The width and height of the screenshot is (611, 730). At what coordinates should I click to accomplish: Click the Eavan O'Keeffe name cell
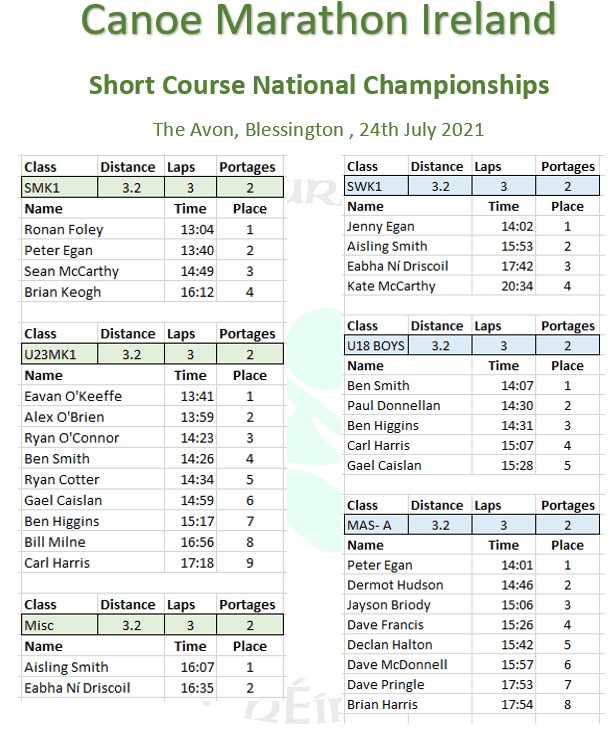click(72, 396)
